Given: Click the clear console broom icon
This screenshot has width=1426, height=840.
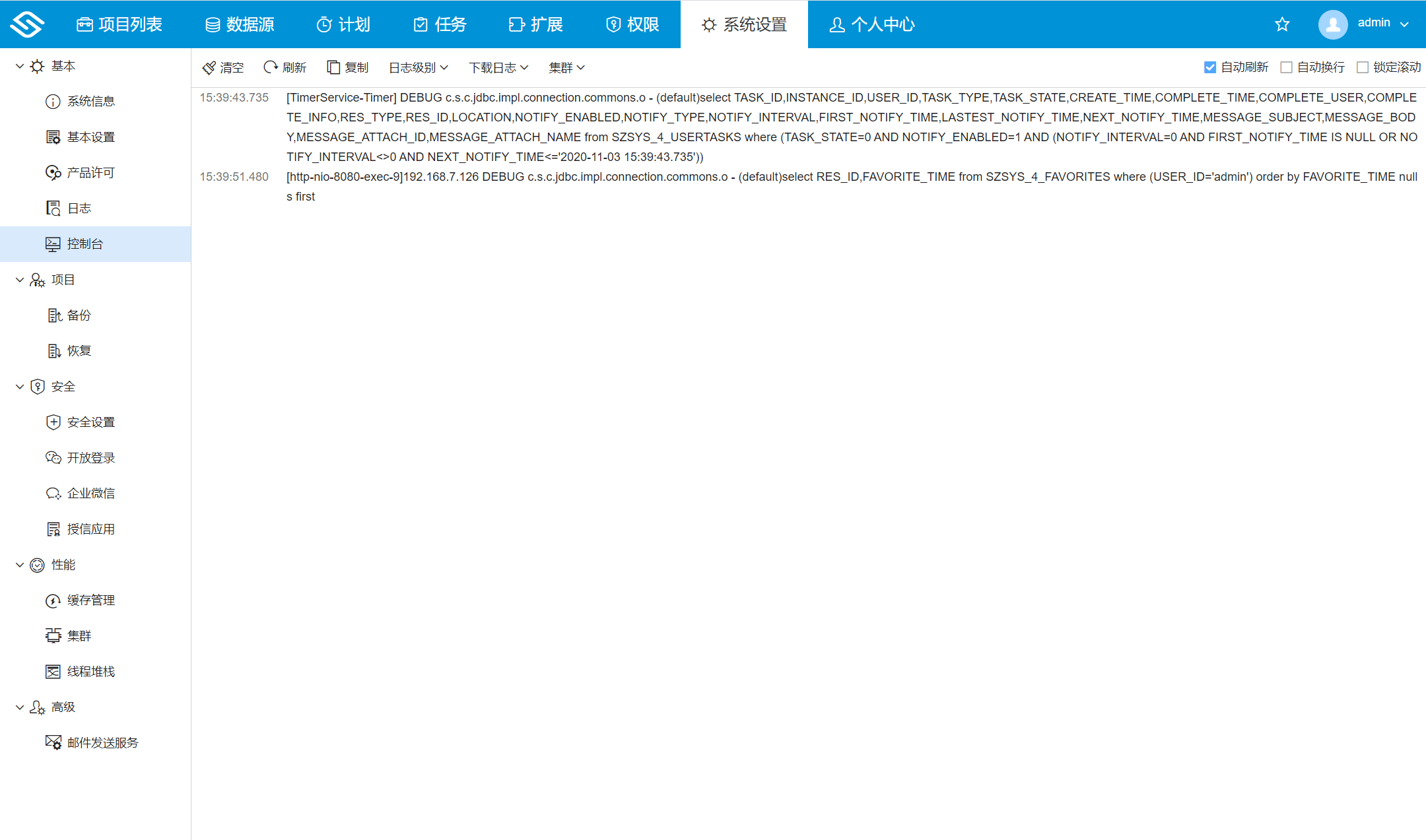Looking at the screenshot, I should [x=209, y=67].
